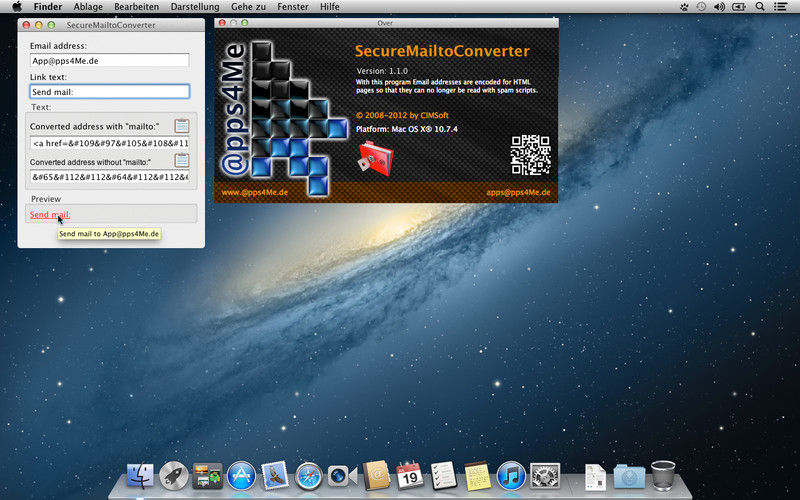Click Platform: Mac OS X 10.7.4 text
The width and height of the screenshot is (800, 500).
(x=407, y=129)
